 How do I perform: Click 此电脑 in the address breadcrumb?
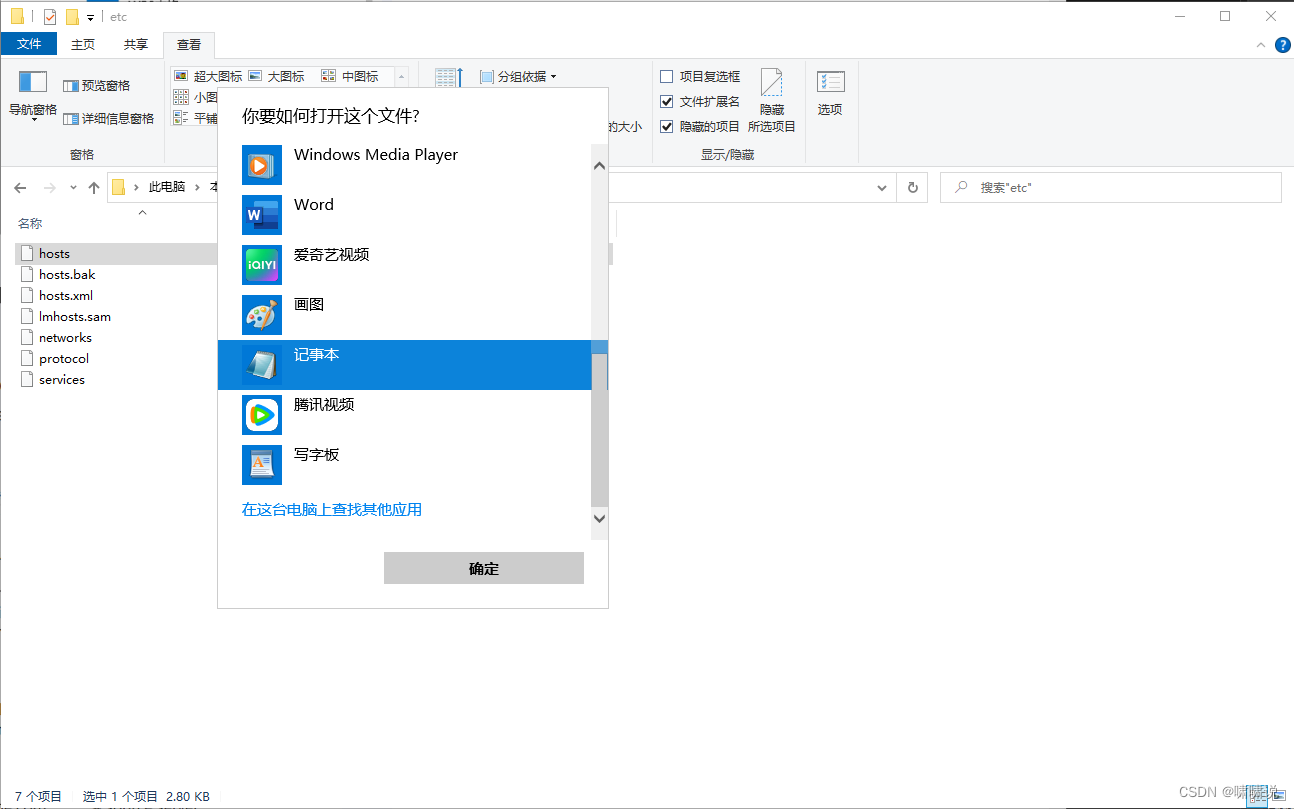click(x=167, y=187)
